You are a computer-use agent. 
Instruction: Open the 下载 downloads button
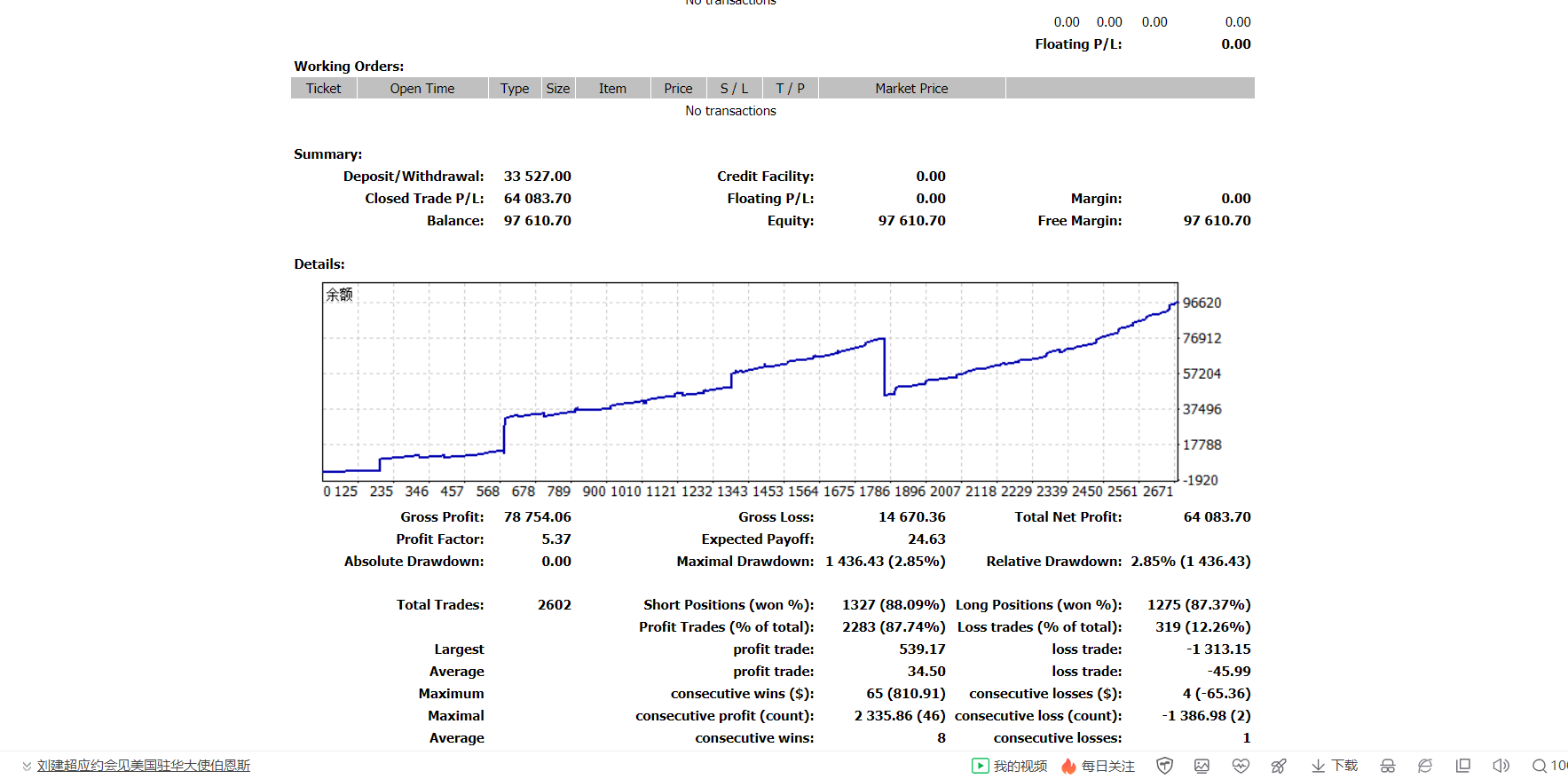click(1335, 766)
